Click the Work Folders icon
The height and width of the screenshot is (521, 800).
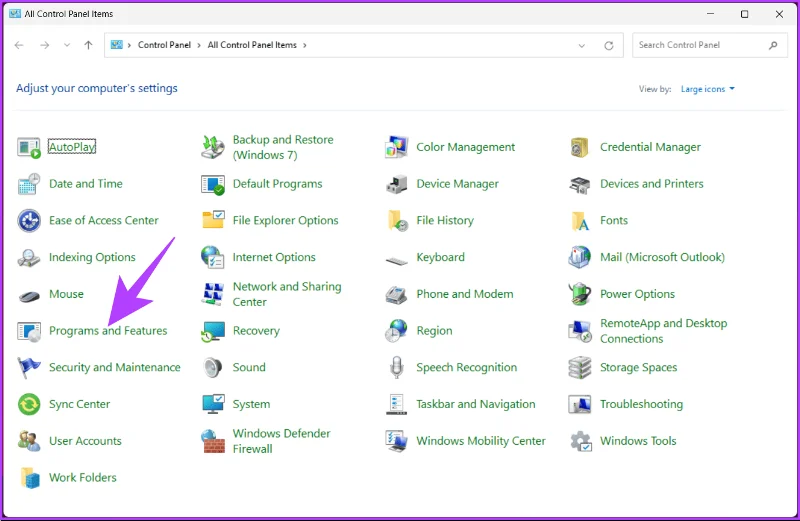coord(30,478)
